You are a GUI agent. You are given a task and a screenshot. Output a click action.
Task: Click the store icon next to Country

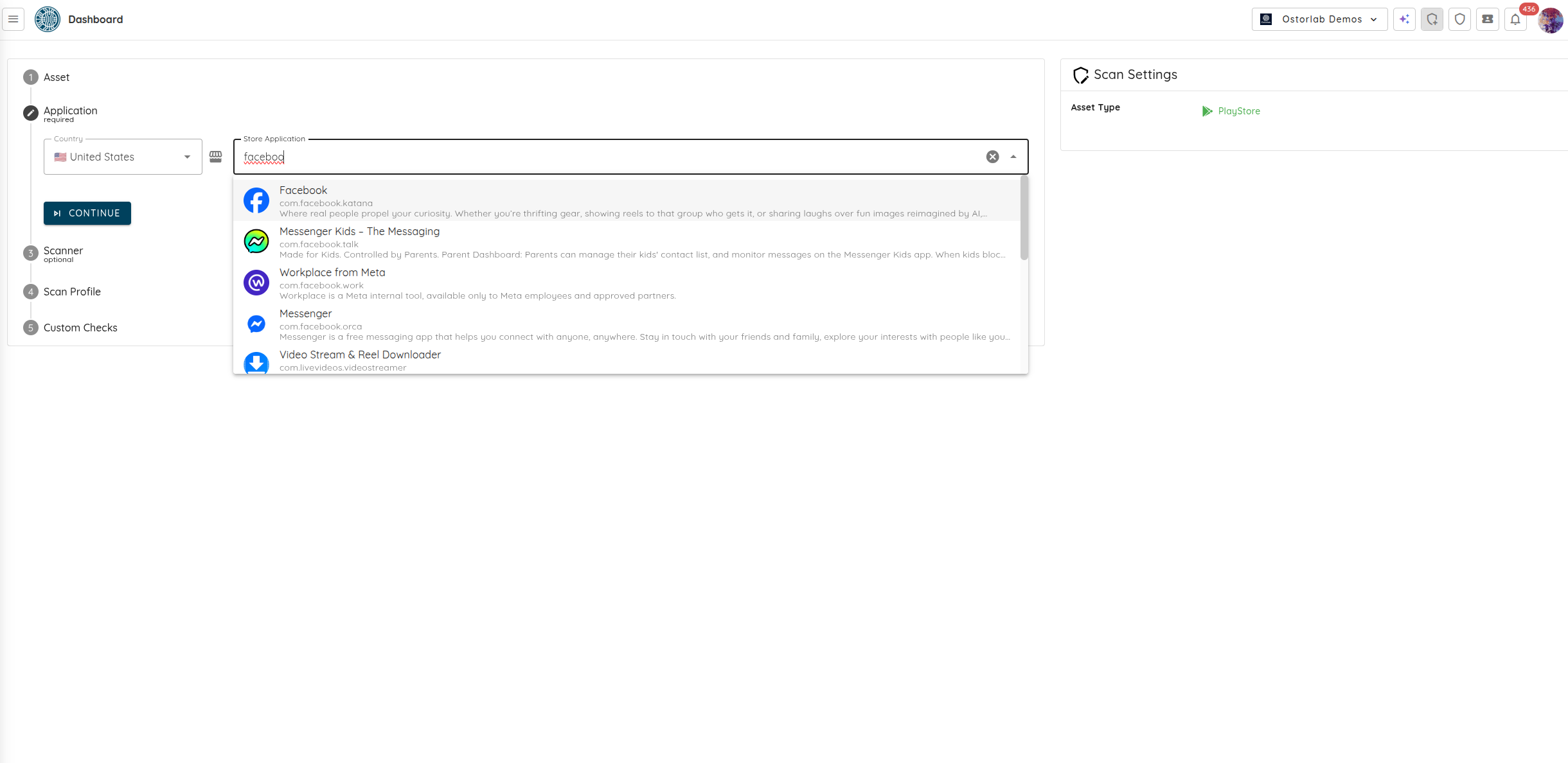[x=216, y=156]
